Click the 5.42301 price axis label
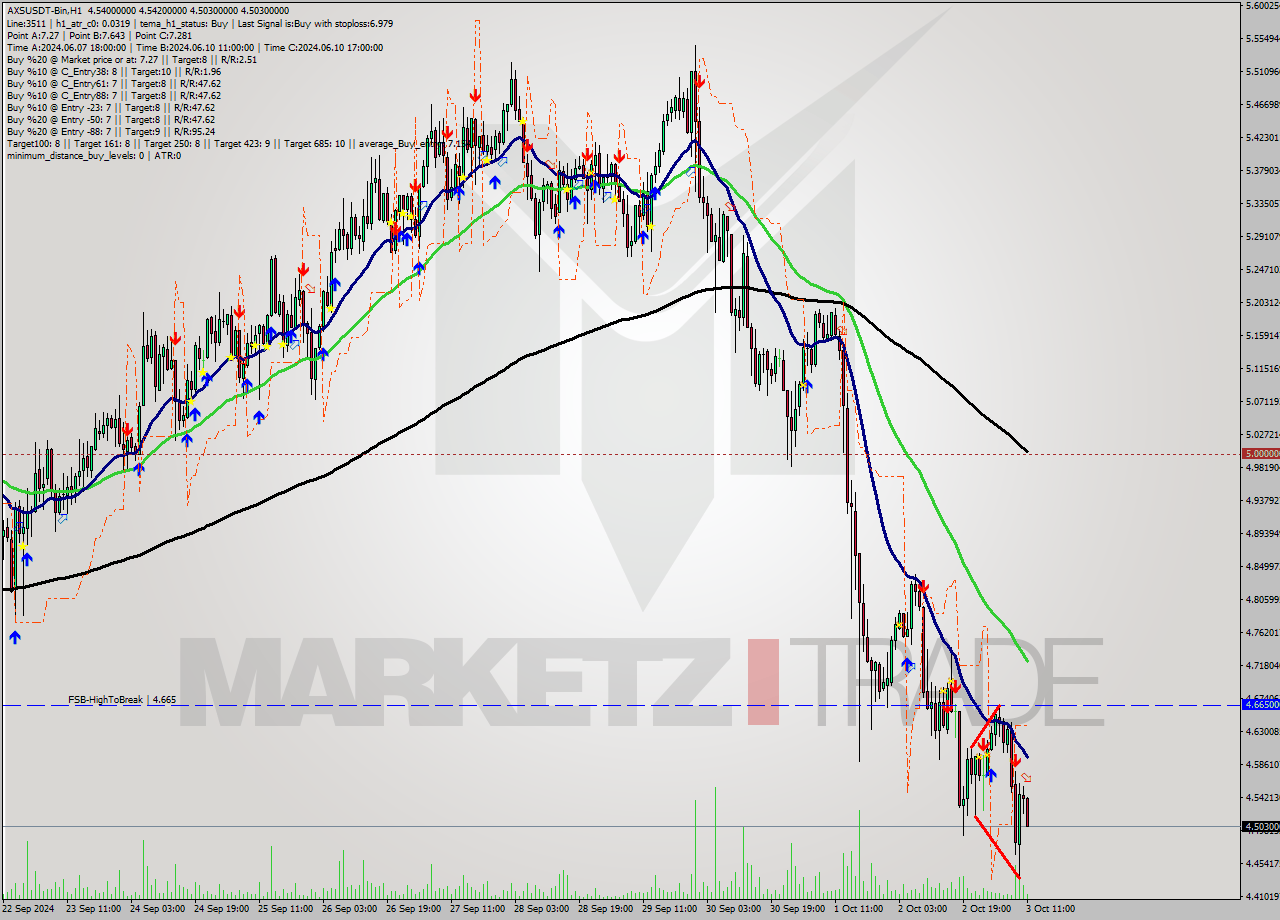Image resolution: width=1280 pixels, height=920 pixels. click(1262, 138)
